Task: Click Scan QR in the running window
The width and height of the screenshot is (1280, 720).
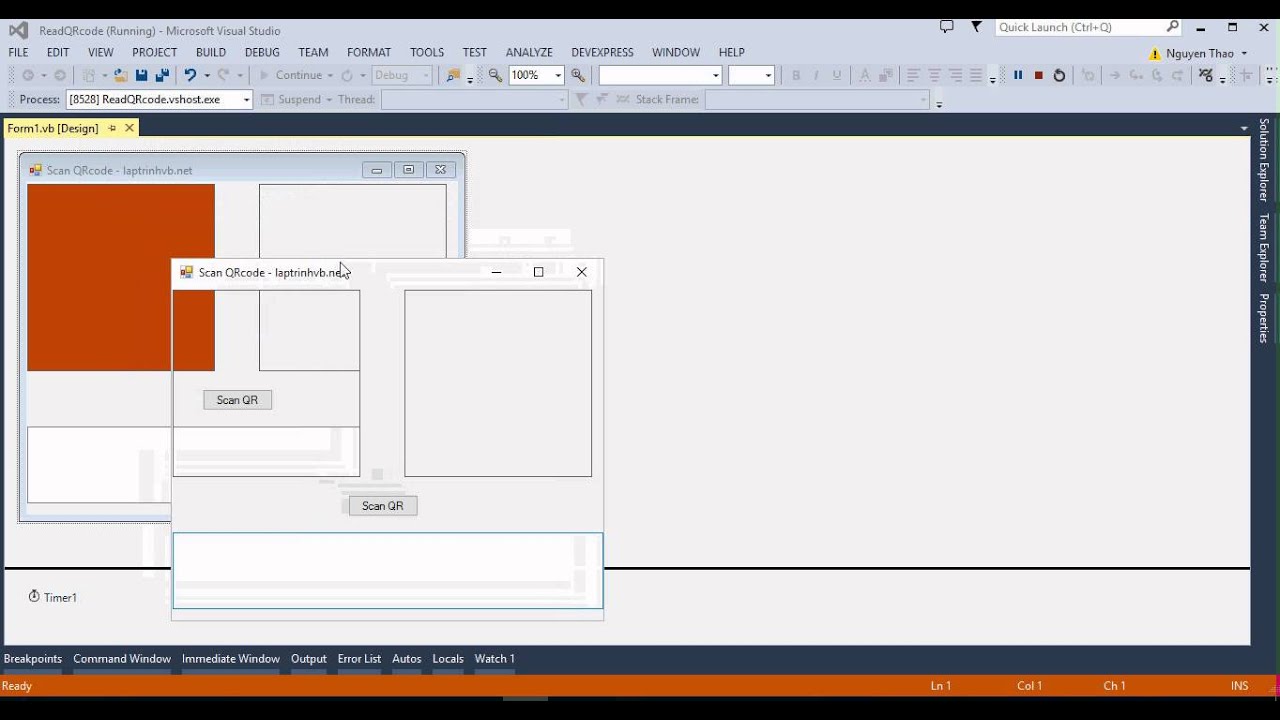Action: (383, 506)
